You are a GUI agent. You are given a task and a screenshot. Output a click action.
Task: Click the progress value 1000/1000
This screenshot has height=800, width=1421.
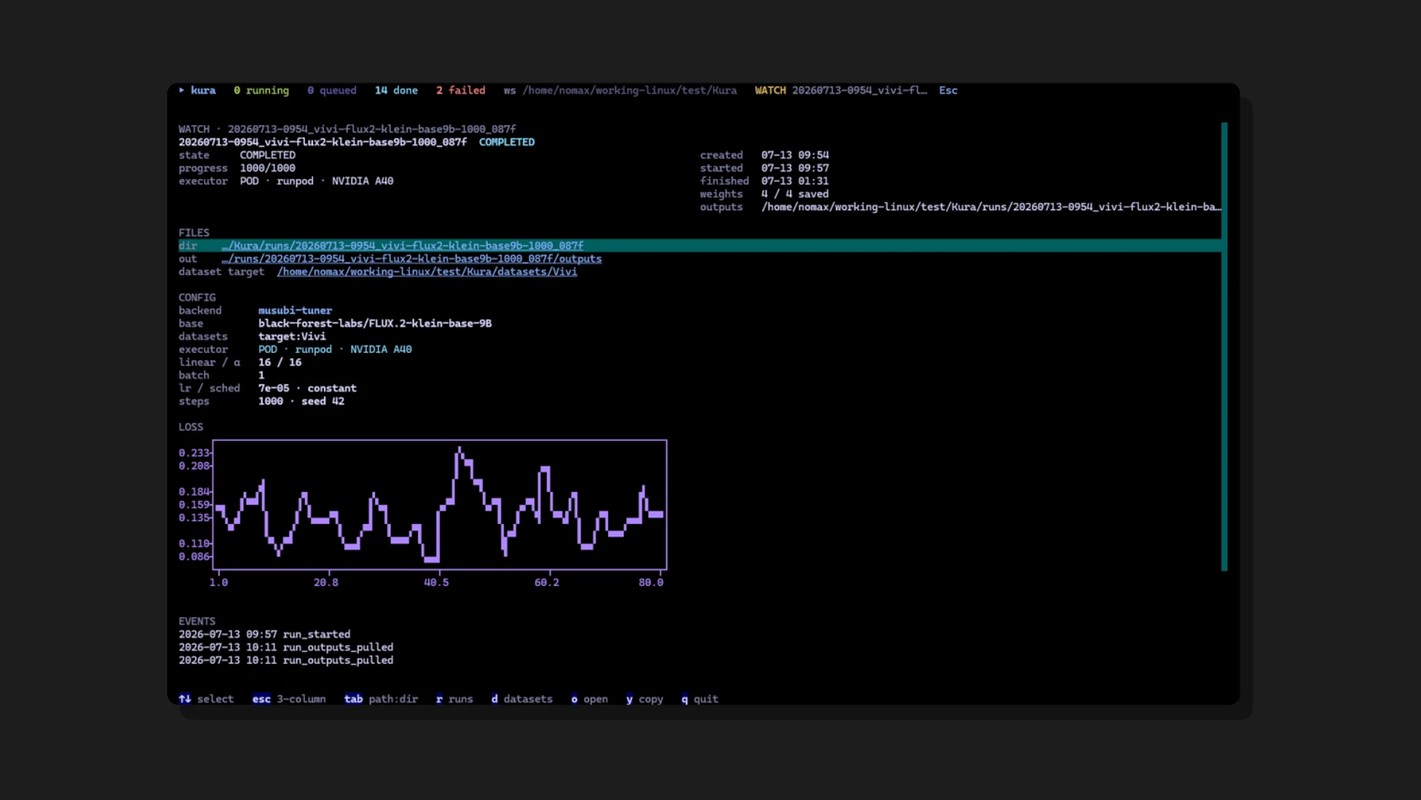267,168
